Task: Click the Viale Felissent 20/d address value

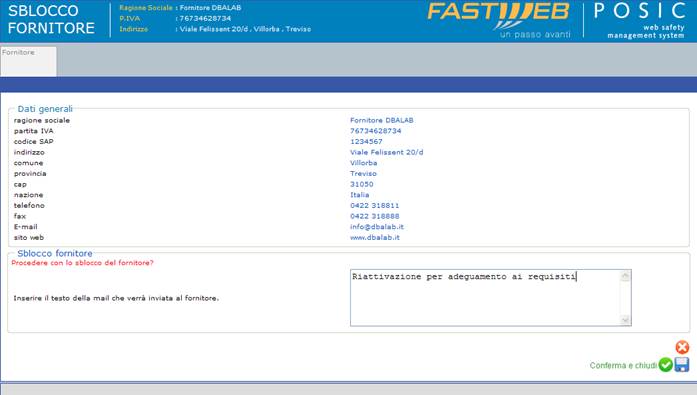Action: pyautogui.click(x=386, y=152)
